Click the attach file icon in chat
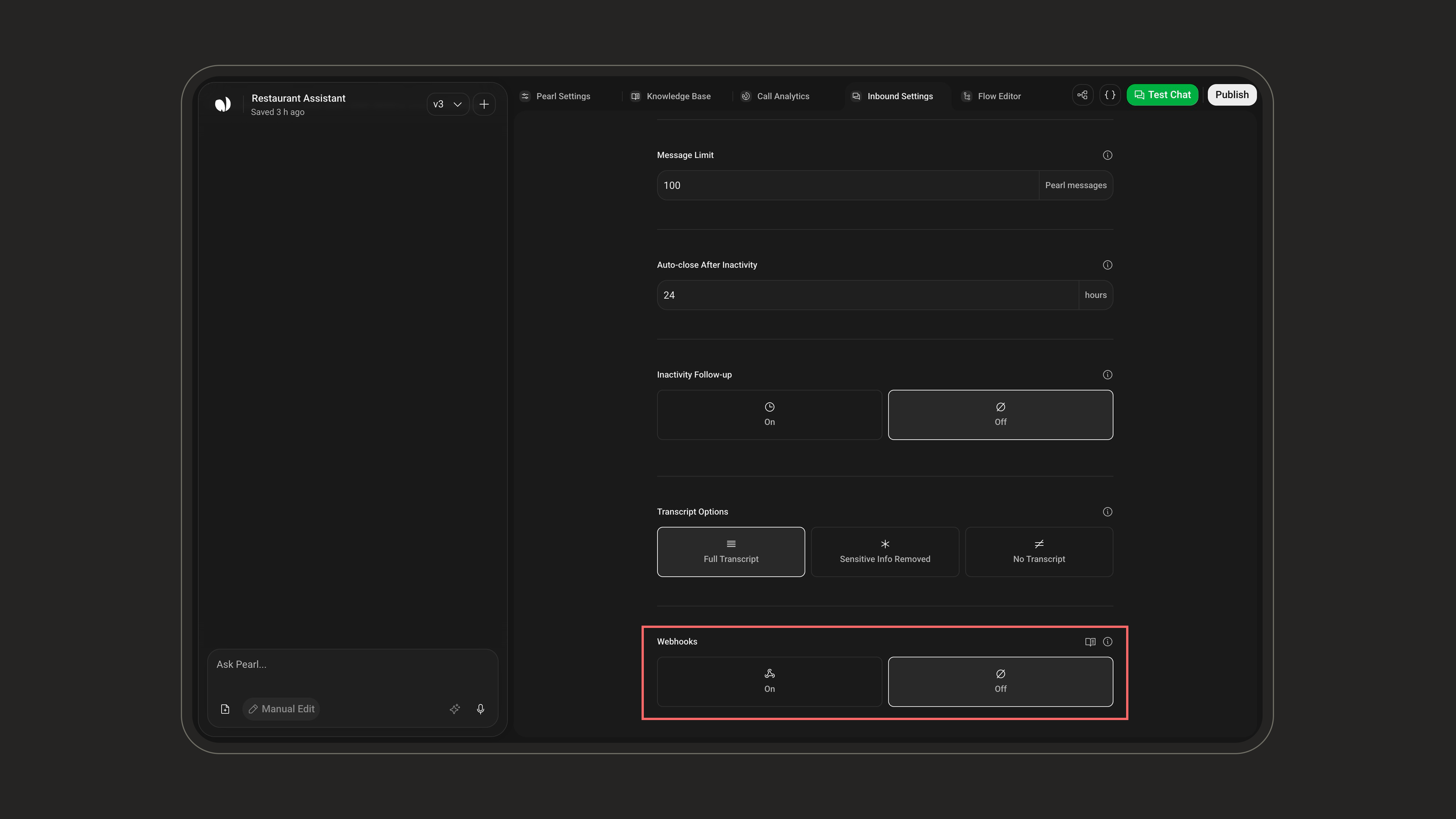Image resolution: width=1456 pixels, height=819 pixels. [225, 709]
